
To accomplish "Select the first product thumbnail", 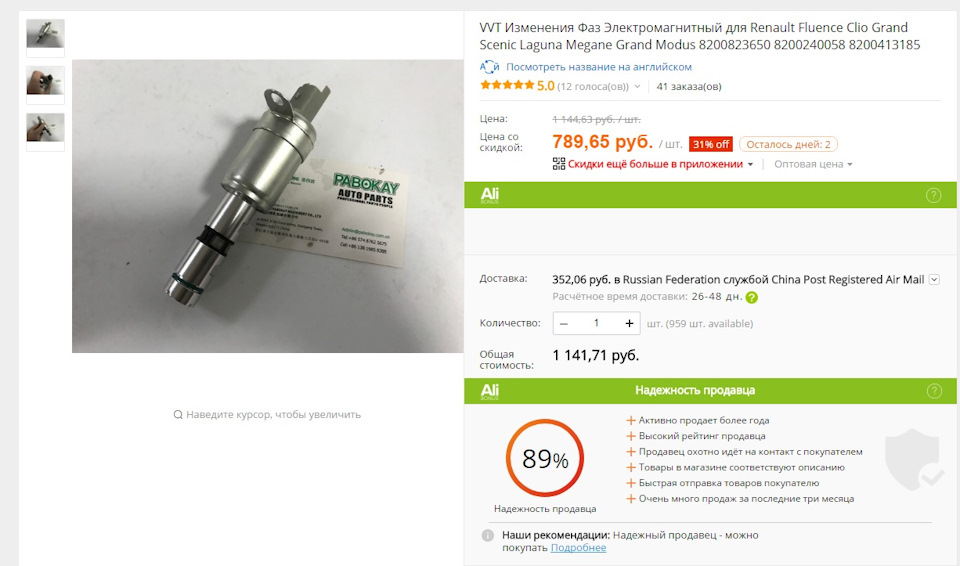I will (x=45, y=37).
